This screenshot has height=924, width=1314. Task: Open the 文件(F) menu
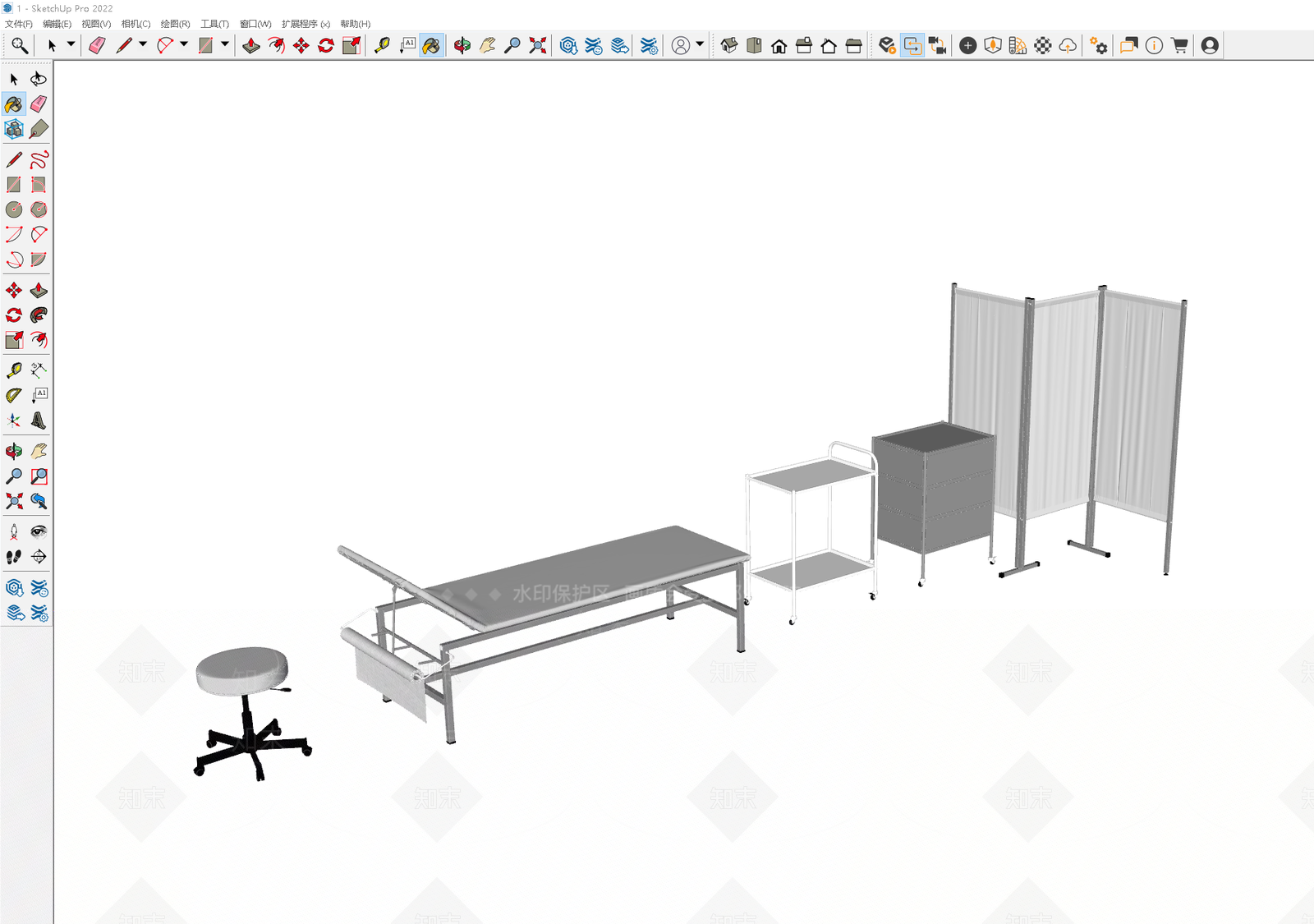tap(19, 24)
